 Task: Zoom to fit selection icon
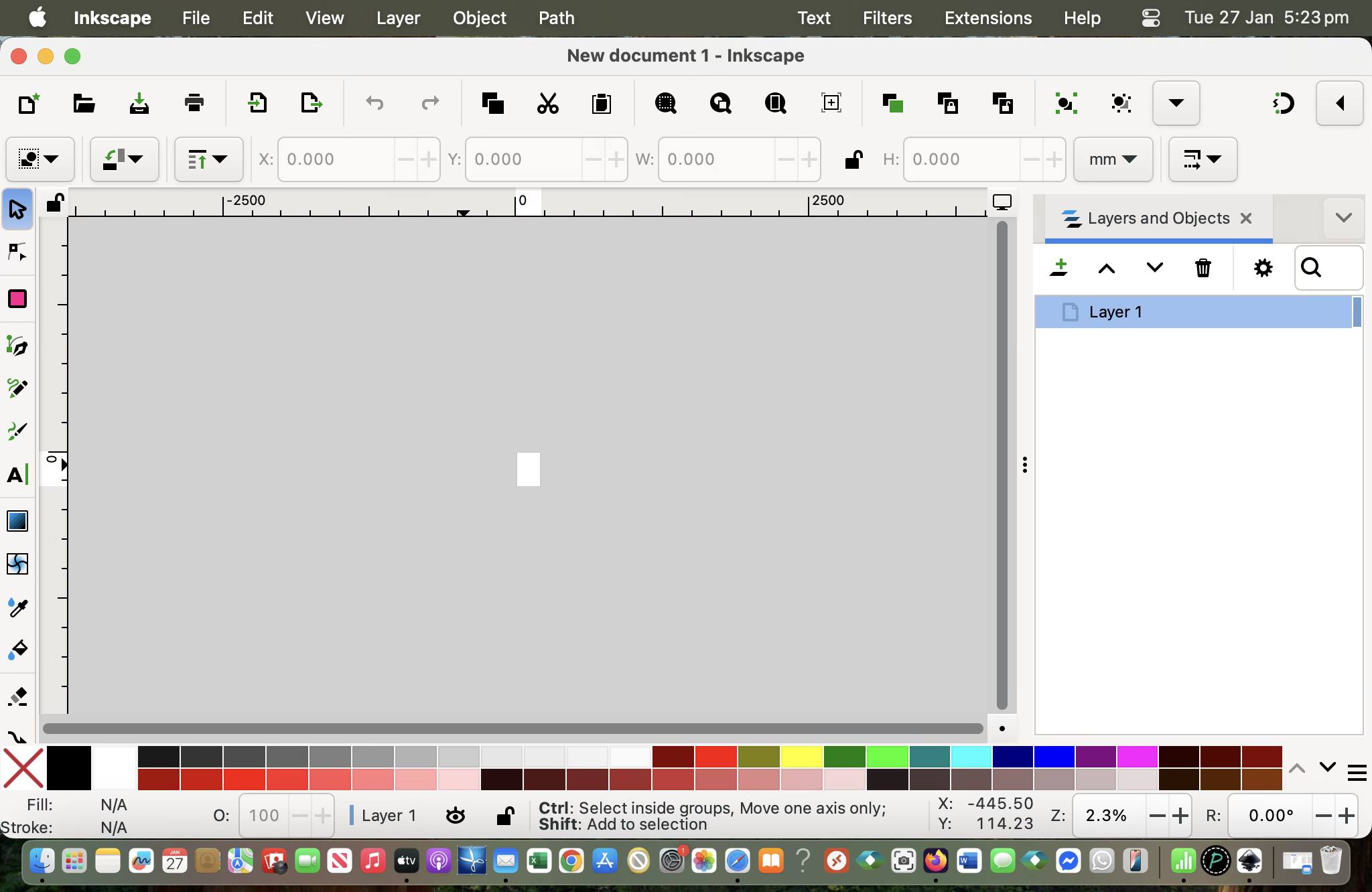click(665, 103)
